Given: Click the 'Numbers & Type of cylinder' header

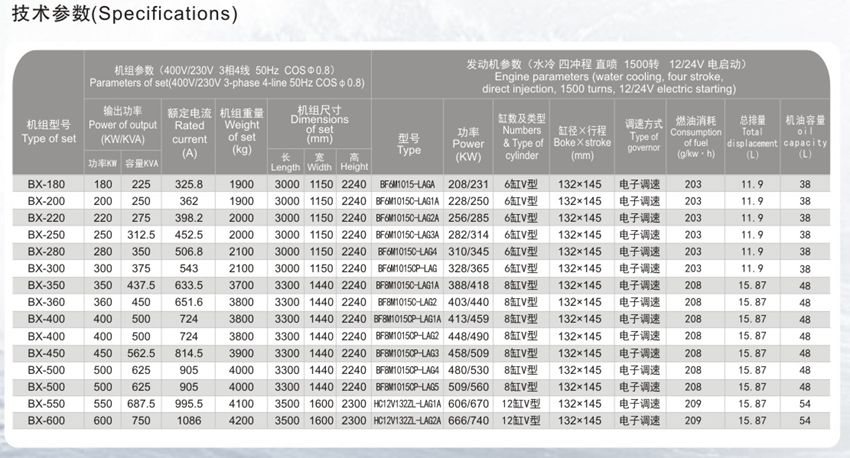Looking at the screenshot, I should tap(521, 137).
